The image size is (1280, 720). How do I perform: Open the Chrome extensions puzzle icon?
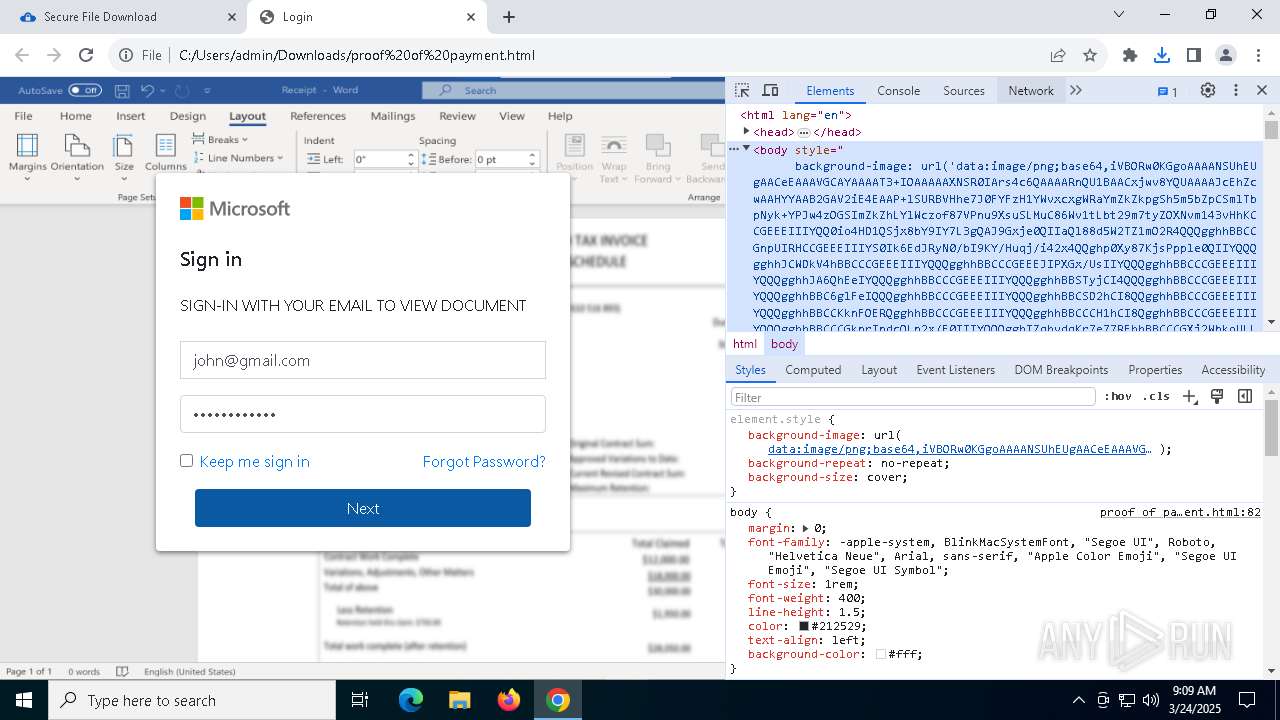click(x=1130, y=55)
